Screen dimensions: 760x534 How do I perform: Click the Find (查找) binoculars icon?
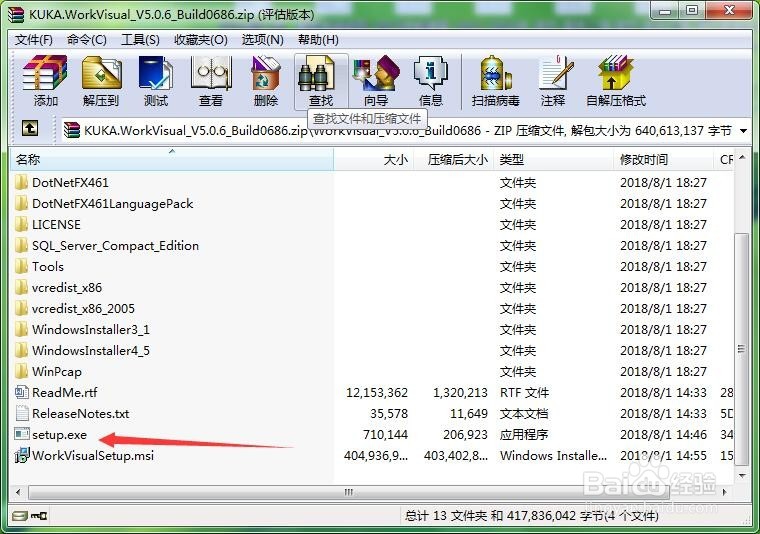click(x=316, y=73)
